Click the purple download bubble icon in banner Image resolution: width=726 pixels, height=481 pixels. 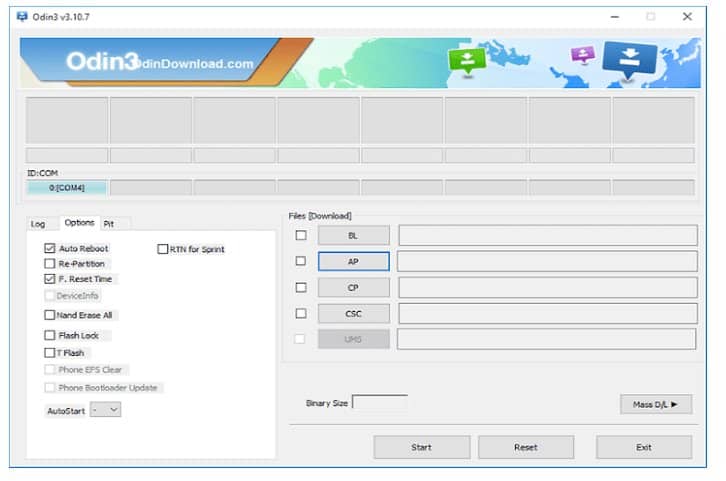[x=583, y=55]
